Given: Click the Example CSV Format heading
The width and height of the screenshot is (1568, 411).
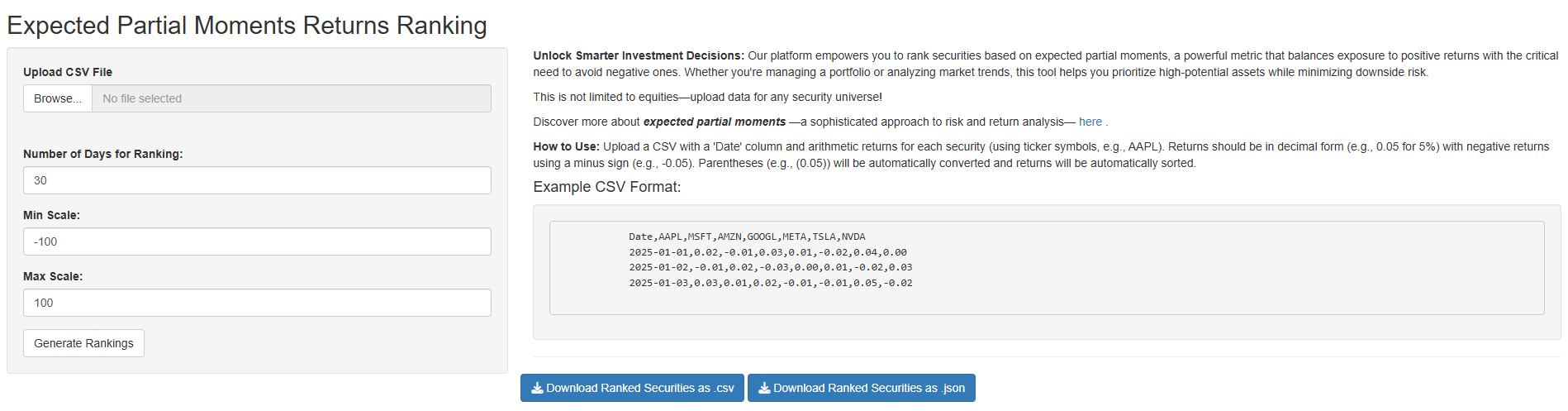Looking at the screenshot, I should click(607, 187).
